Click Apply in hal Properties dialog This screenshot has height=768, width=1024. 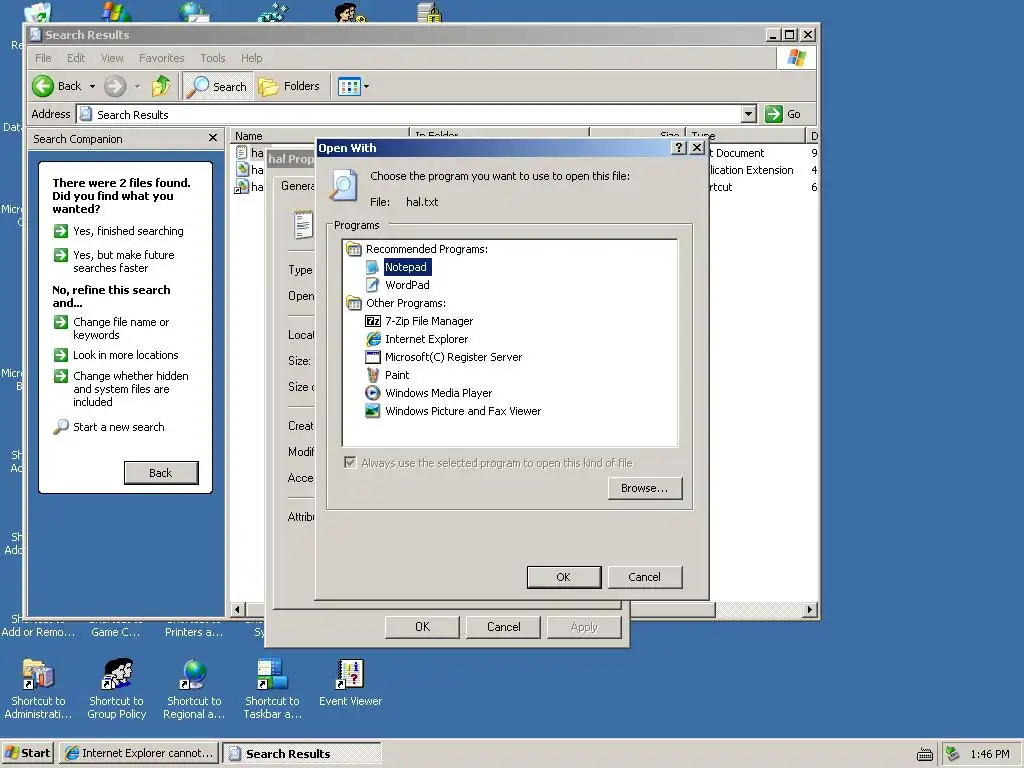tap(584, 627)
